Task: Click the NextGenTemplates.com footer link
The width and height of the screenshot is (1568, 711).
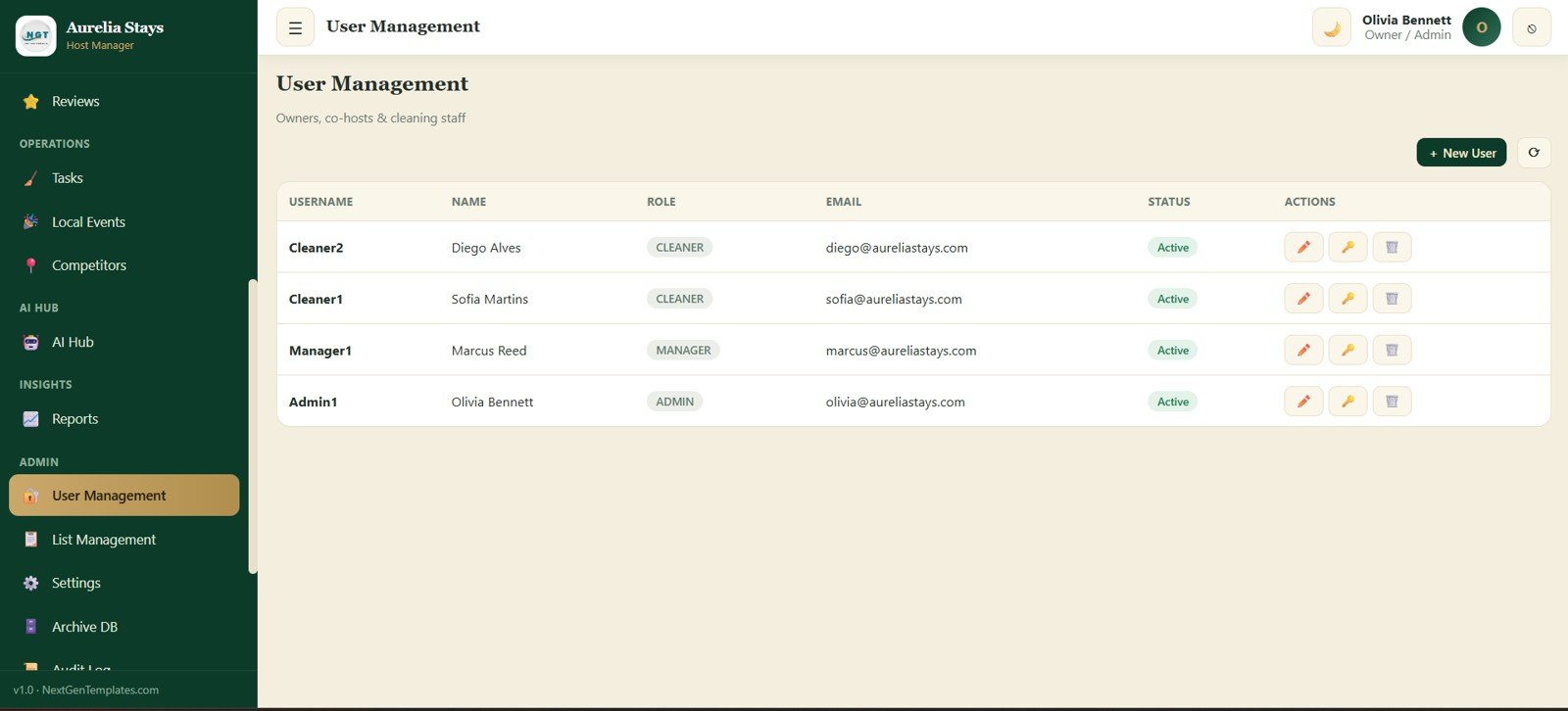Action: [x=100, y=690]
